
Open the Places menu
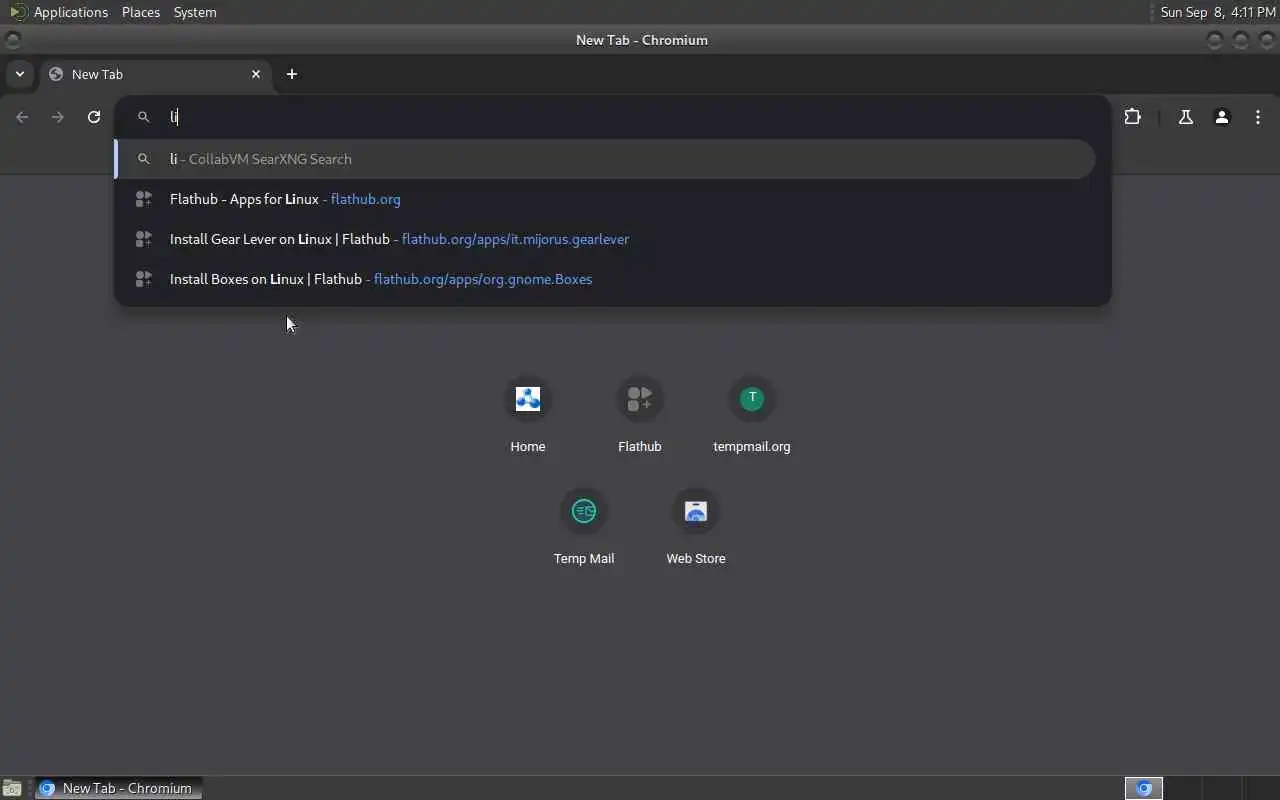(x=141, y=12)
